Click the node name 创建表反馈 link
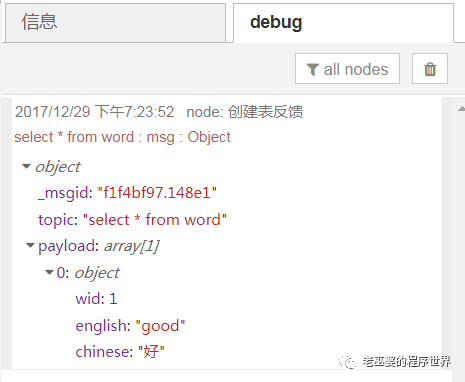The width and height of the screenshot is (465, 382). (265, 112)
